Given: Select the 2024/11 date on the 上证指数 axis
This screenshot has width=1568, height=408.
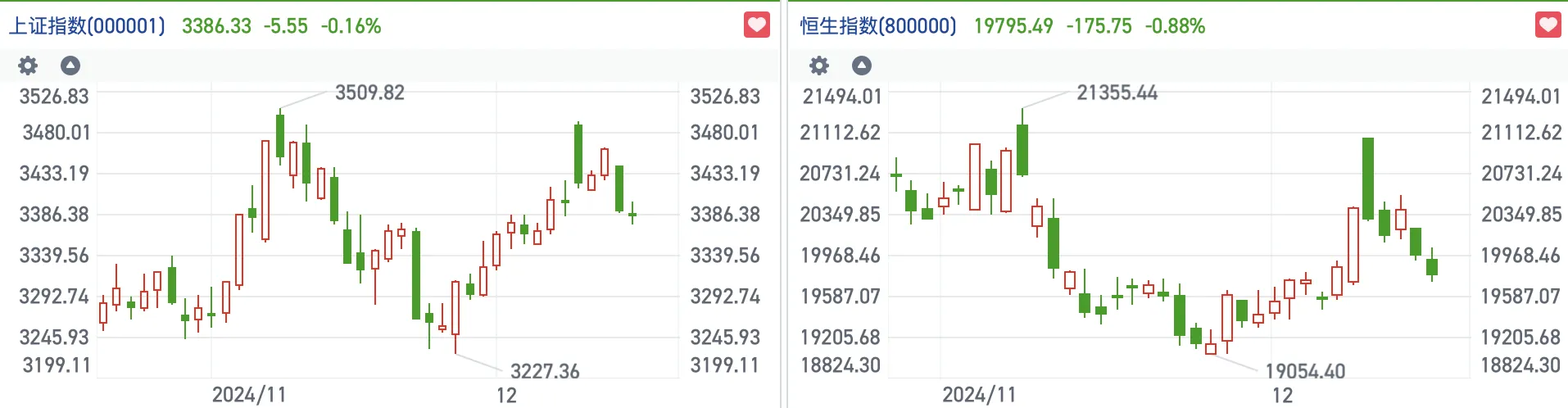Looking at the screenshot, I should (249, 395).
